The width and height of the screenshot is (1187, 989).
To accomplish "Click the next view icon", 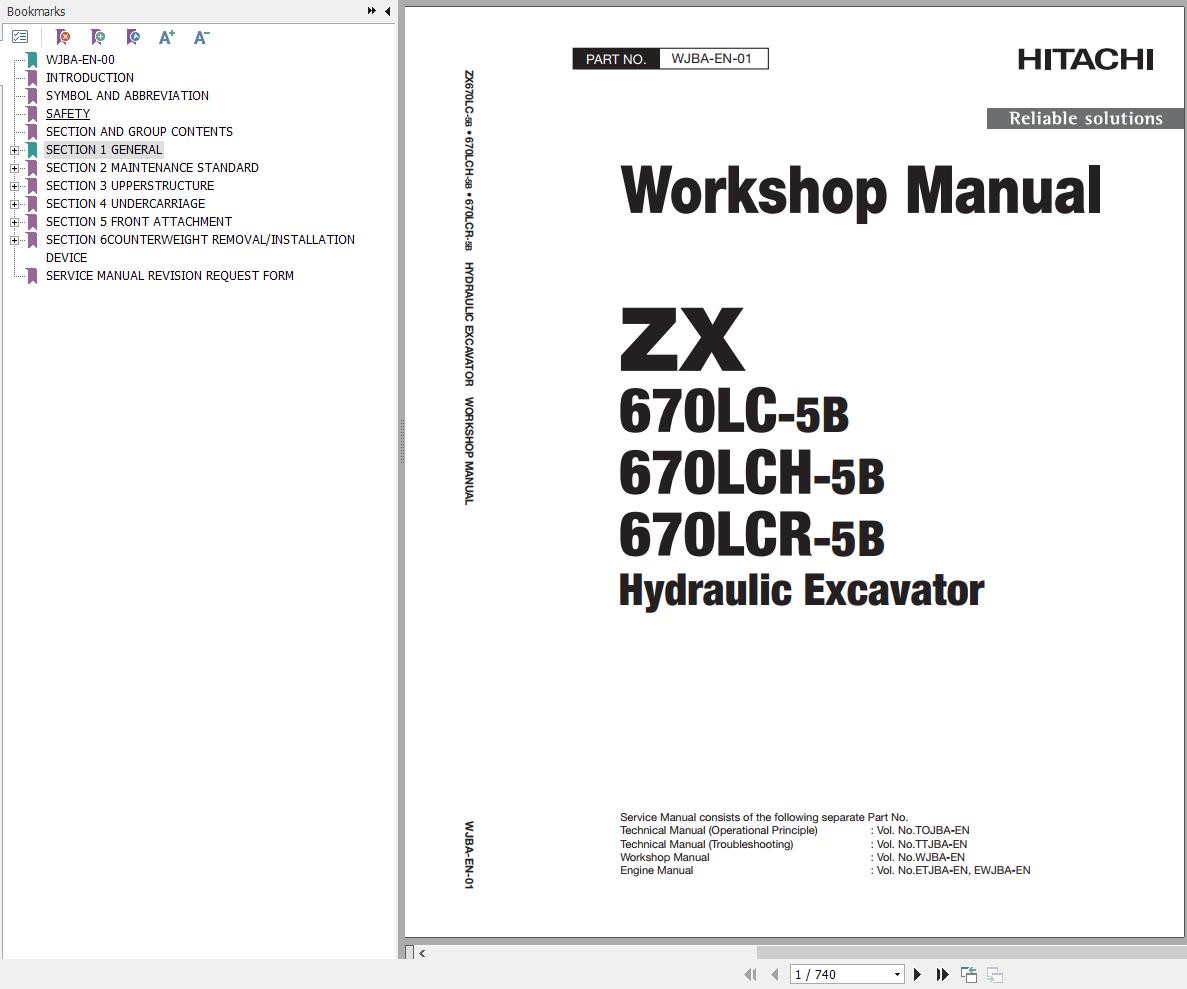I will pyautogui.click(x=995, y=975).
